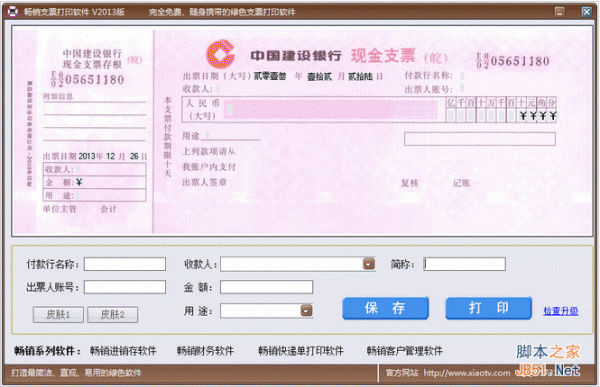
Task: Minimize the check printing software window
Action: pos(559,11)
